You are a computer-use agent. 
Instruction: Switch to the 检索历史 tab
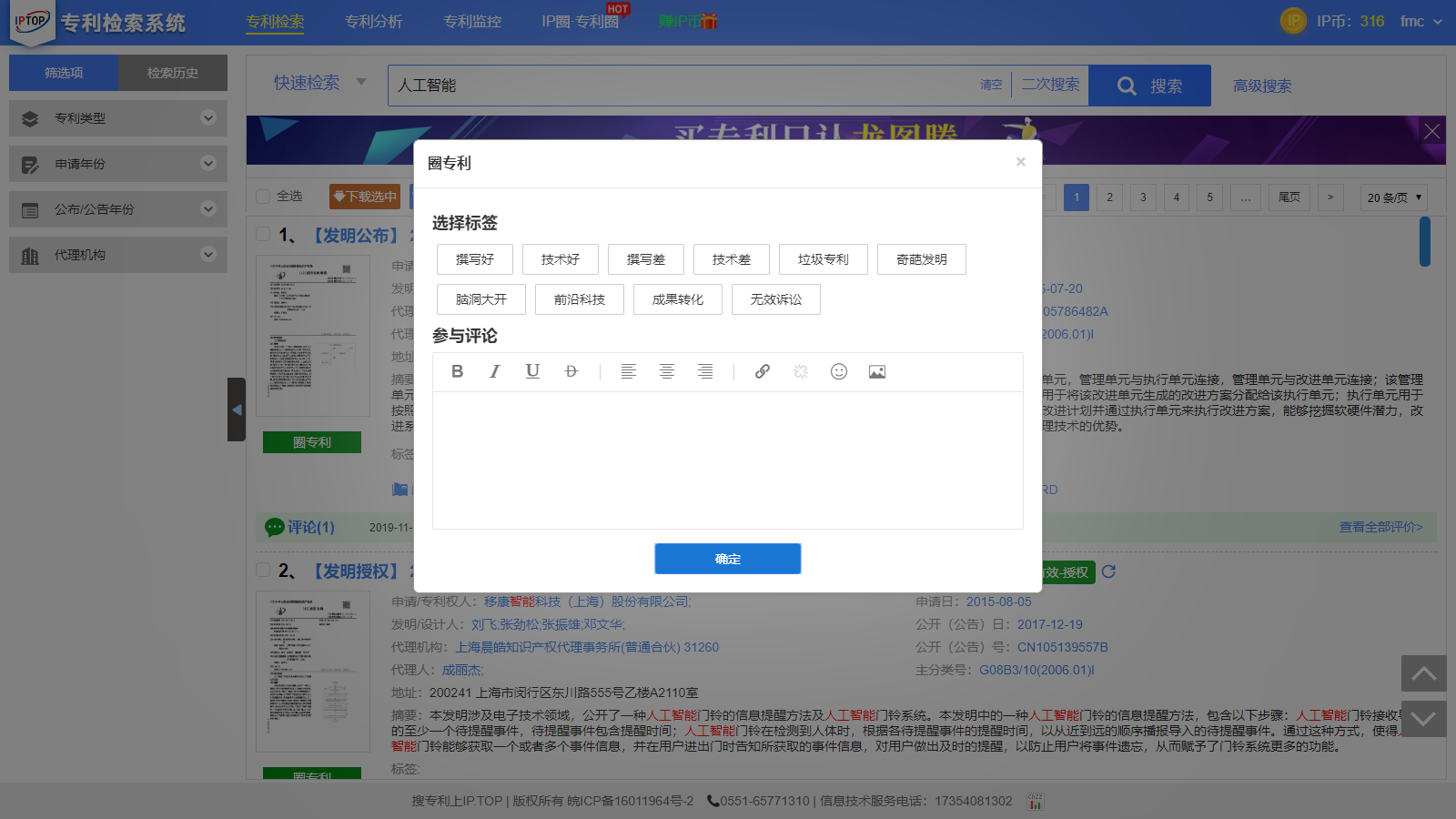coord(173,73)
